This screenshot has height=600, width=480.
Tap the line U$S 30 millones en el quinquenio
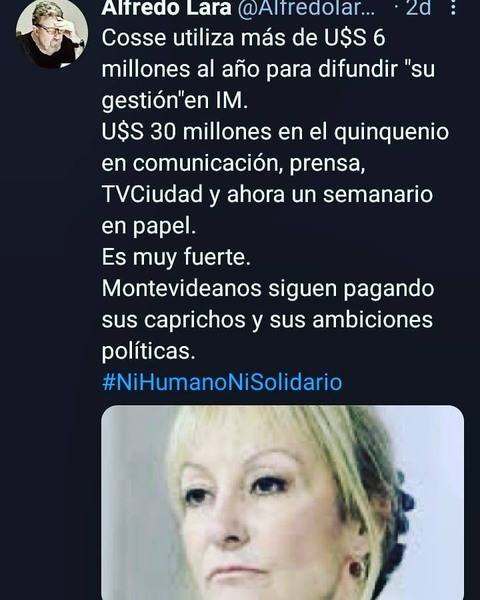pyautogui.click(x=275, y=132)
